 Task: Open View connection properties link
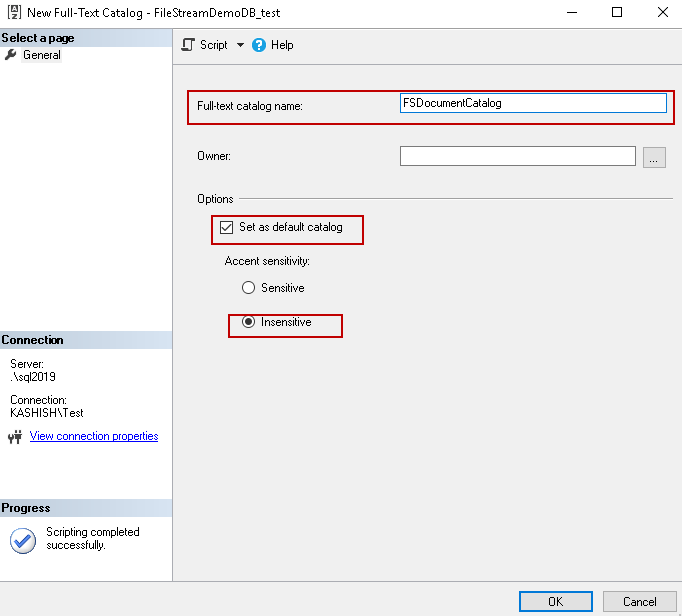click(93, 436)
